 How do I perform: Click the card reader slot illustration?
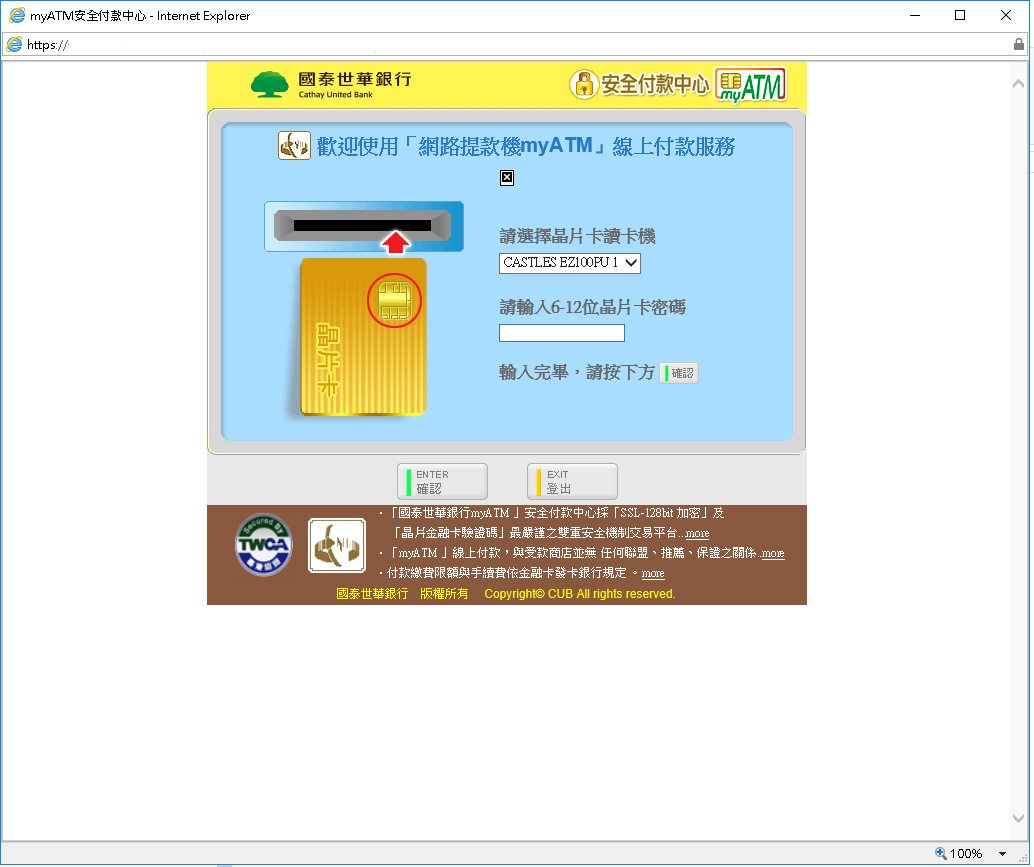pos(364,227)
